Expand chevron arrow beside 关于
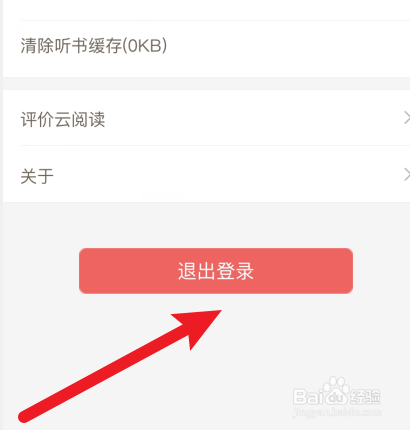 tap(407, 174)
